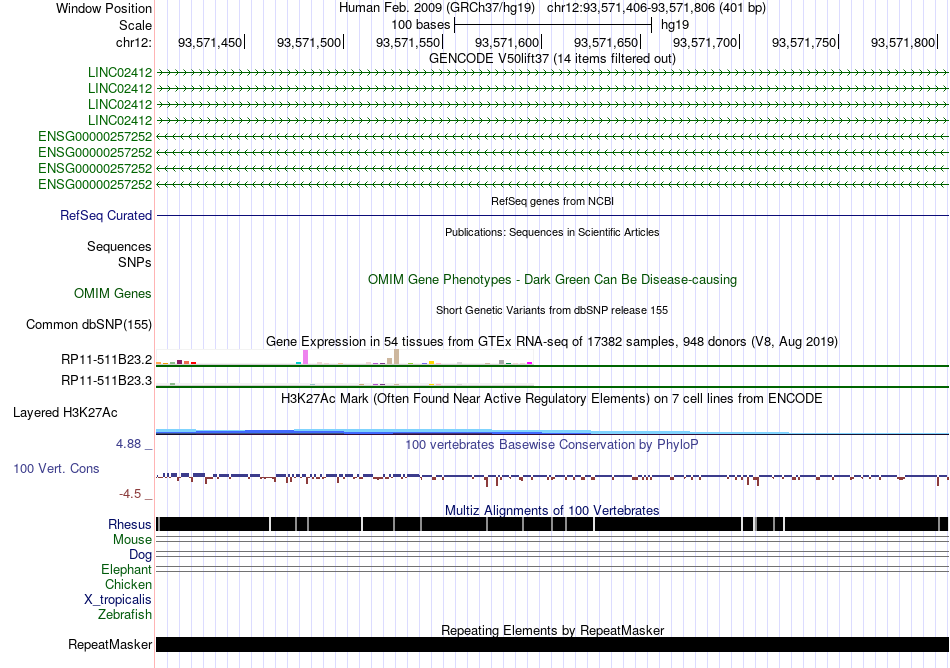Click the tall pink bar in RP11-511B23.2 expression
Viewport: 950px width, 668px height.
(x=306, y=357)
